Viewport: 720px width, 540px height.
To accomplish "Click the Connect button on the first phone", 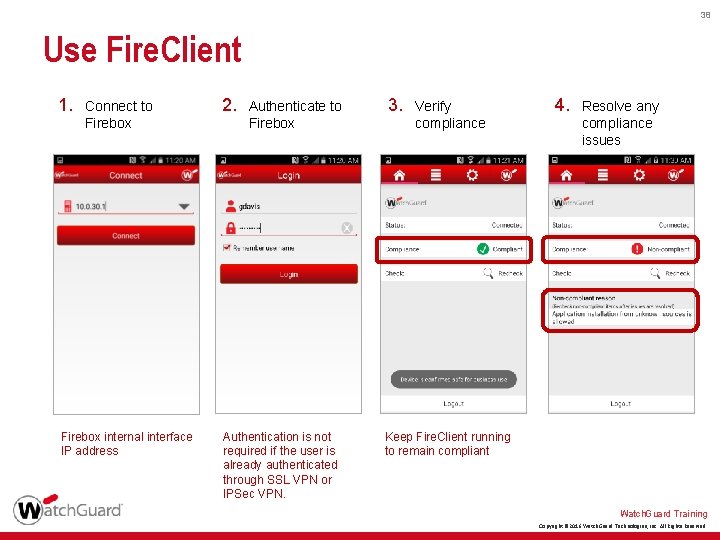I will click(x=126, y=235).
